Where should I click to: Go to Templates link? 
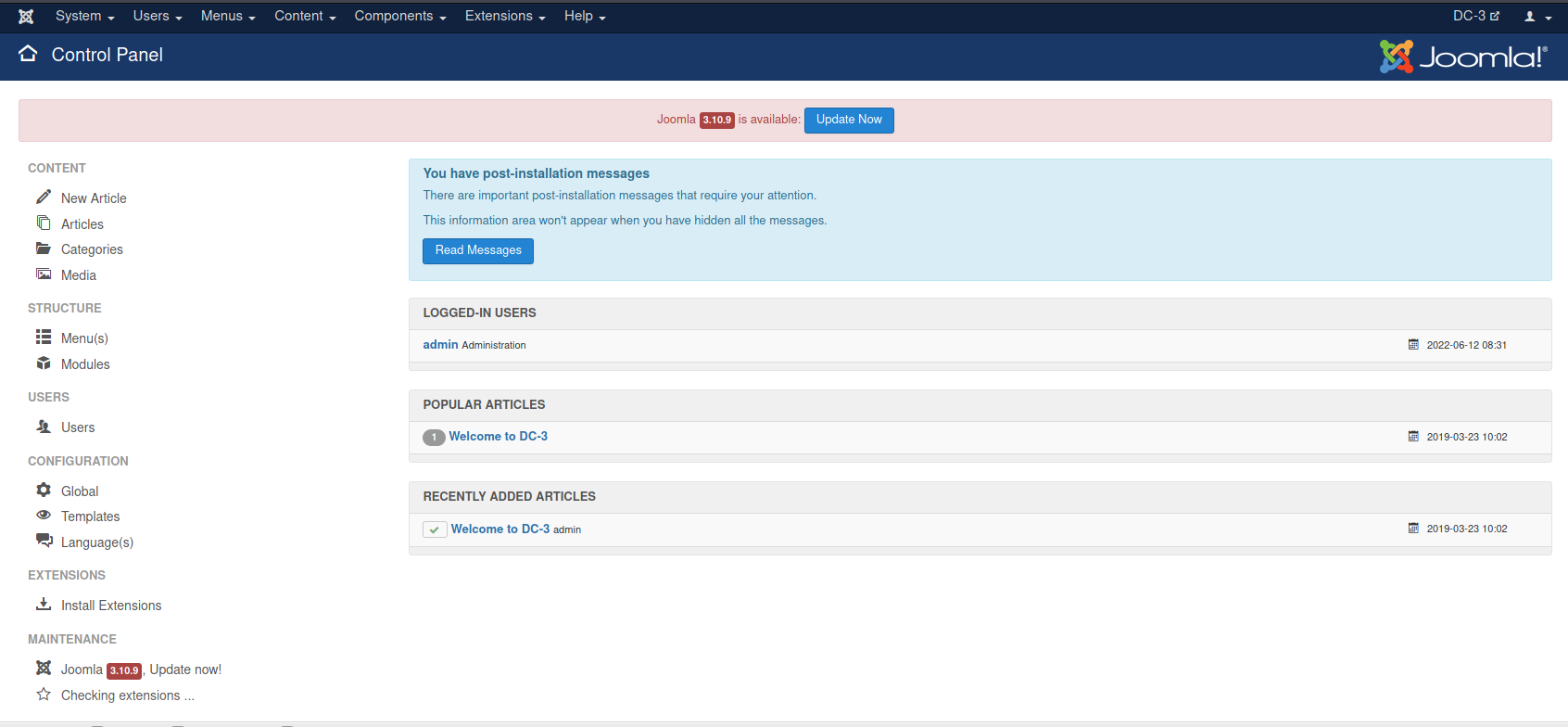[90, 517]
